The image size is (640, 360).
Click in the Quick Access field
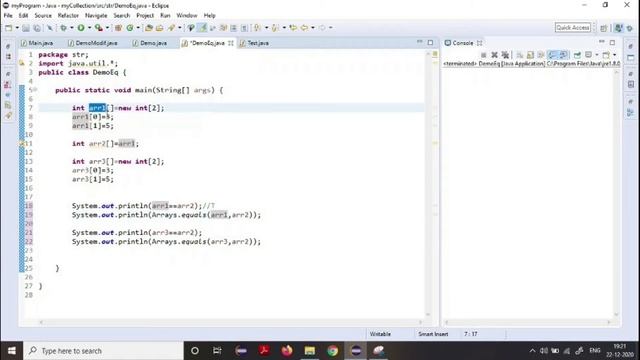[573, 28]
